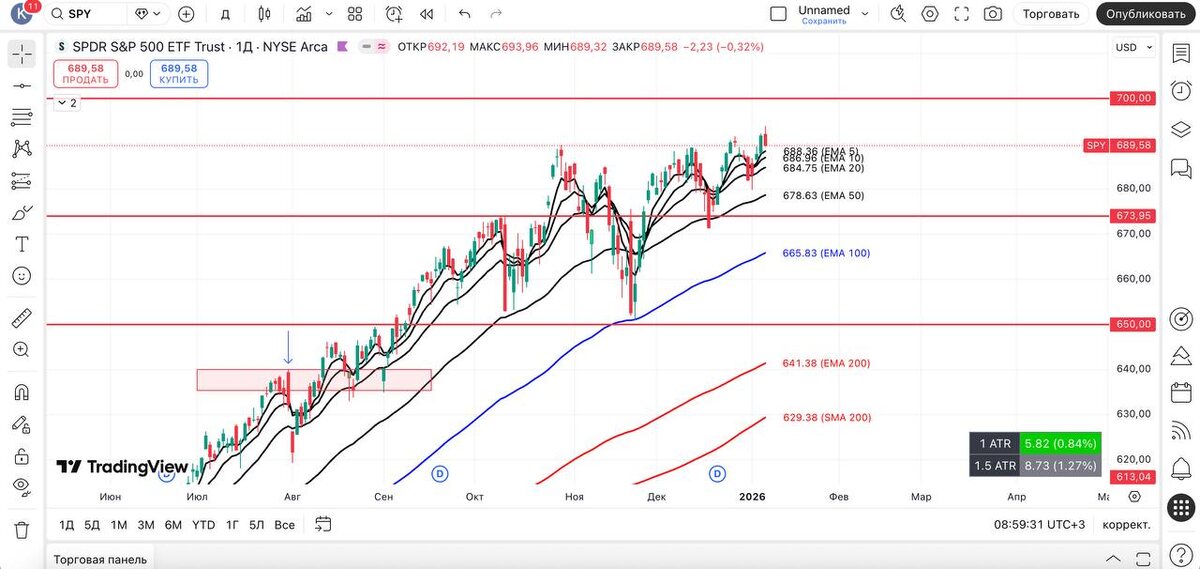
Task: Open the USD currency dropdown
Action: (1134, 47)
